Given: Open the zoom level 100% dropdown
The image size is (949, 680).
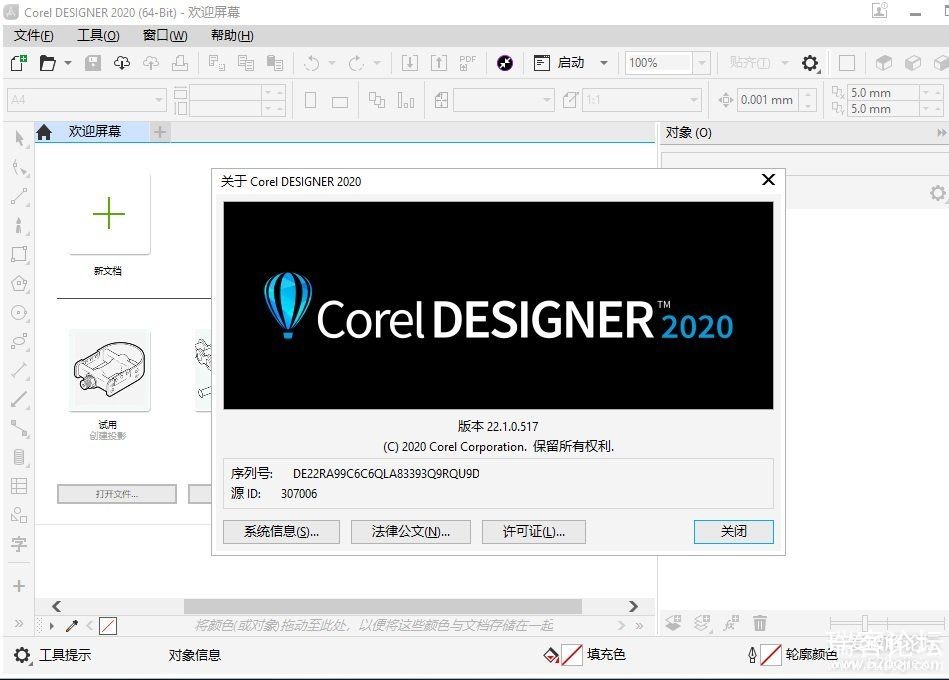Looking at the screenshot, I should 701,63.
